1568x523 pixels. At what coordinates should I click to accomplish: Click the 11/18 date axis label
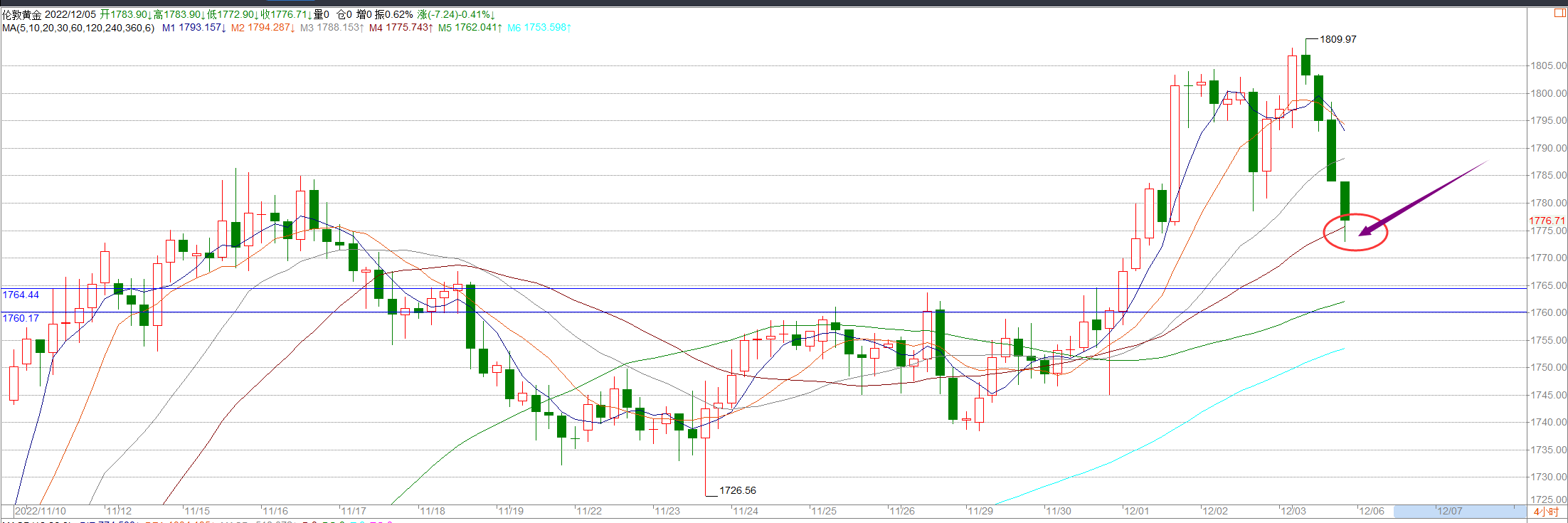(433, 511)
